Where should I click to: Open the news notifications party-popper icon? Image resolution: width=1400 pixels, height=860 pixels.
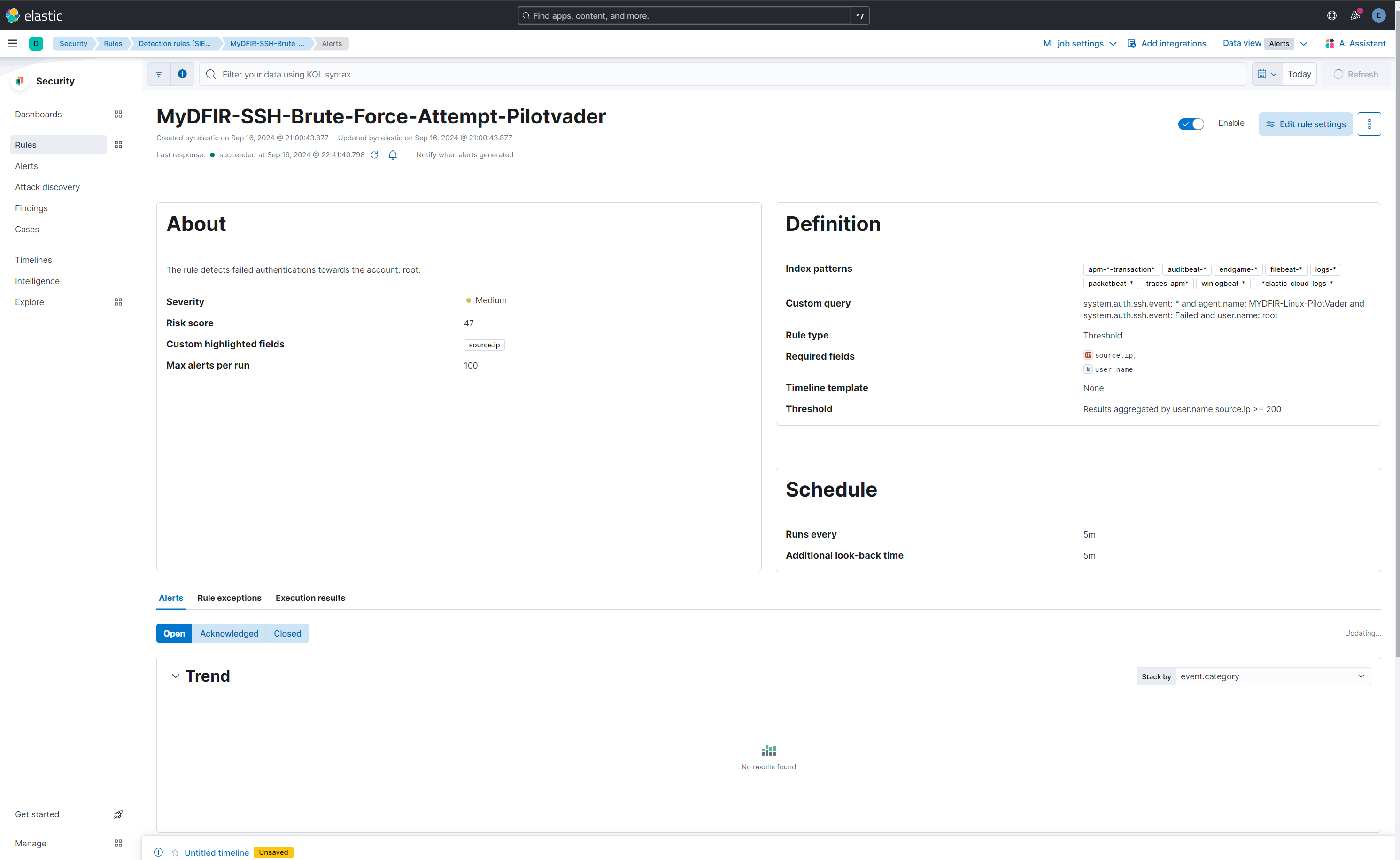tap(1354, 15)
